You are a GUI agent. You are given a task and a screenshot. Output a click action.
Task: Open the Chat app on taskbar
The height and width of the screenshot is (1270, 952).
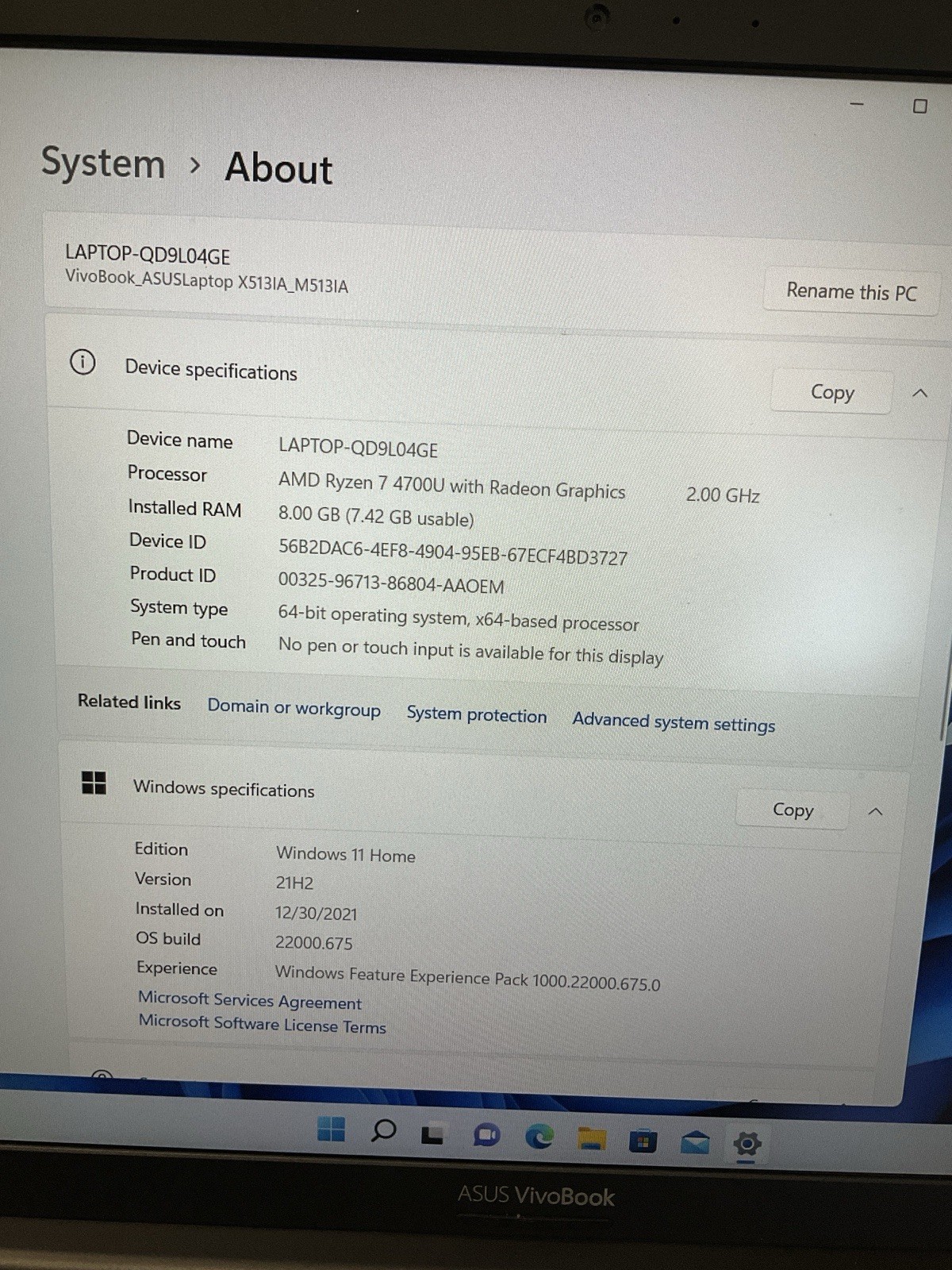coord(486,1136)
